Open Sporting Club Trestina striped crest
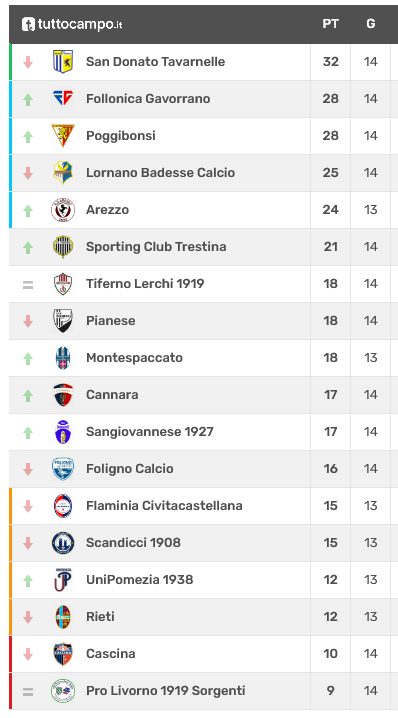The width and height of the screenshot is (398, 718). coord(63,247)
